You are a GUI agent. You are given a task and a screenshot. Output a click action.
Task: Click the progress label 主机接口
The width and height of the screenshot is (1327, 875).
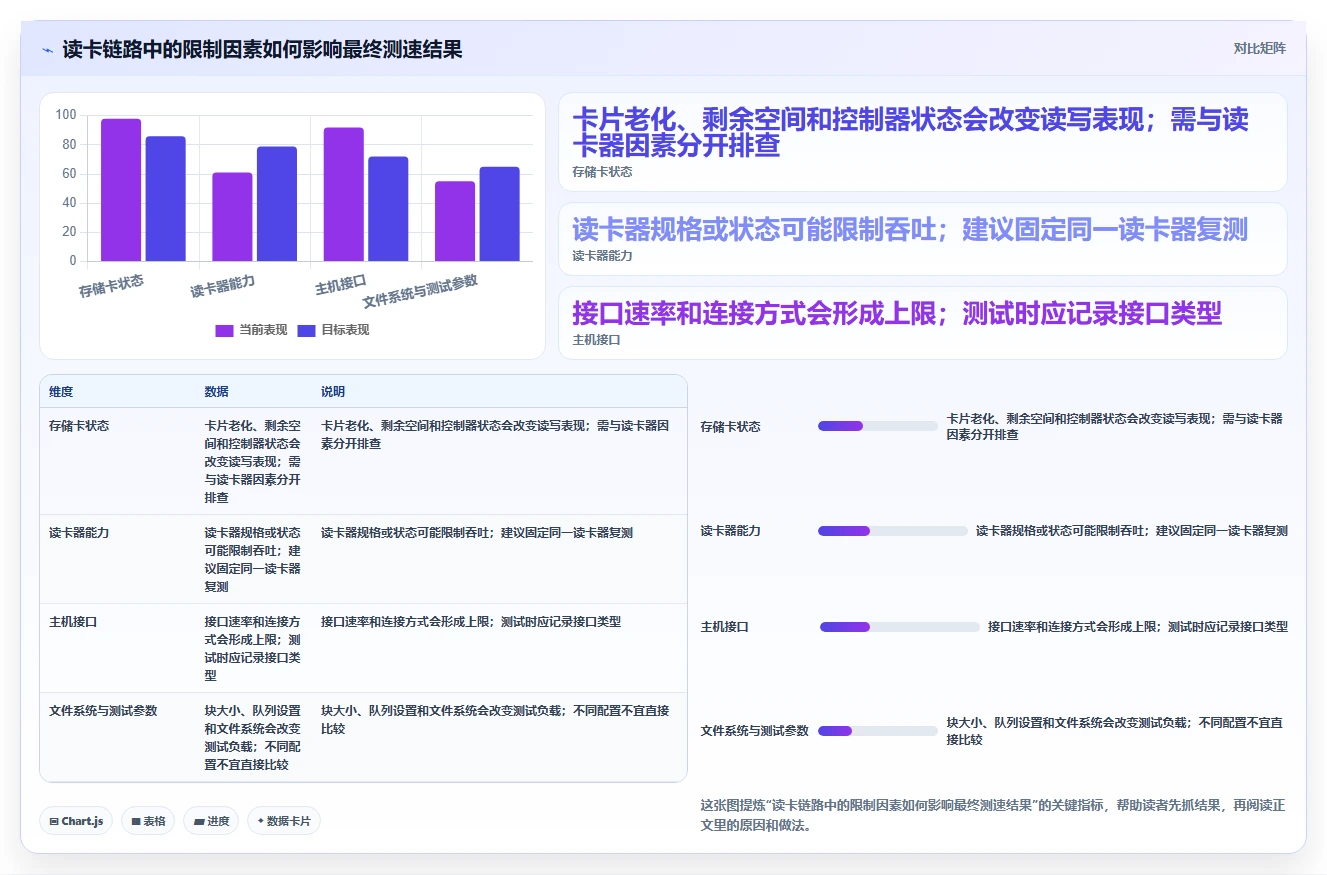pyautogui.click(x=724, y=627)
